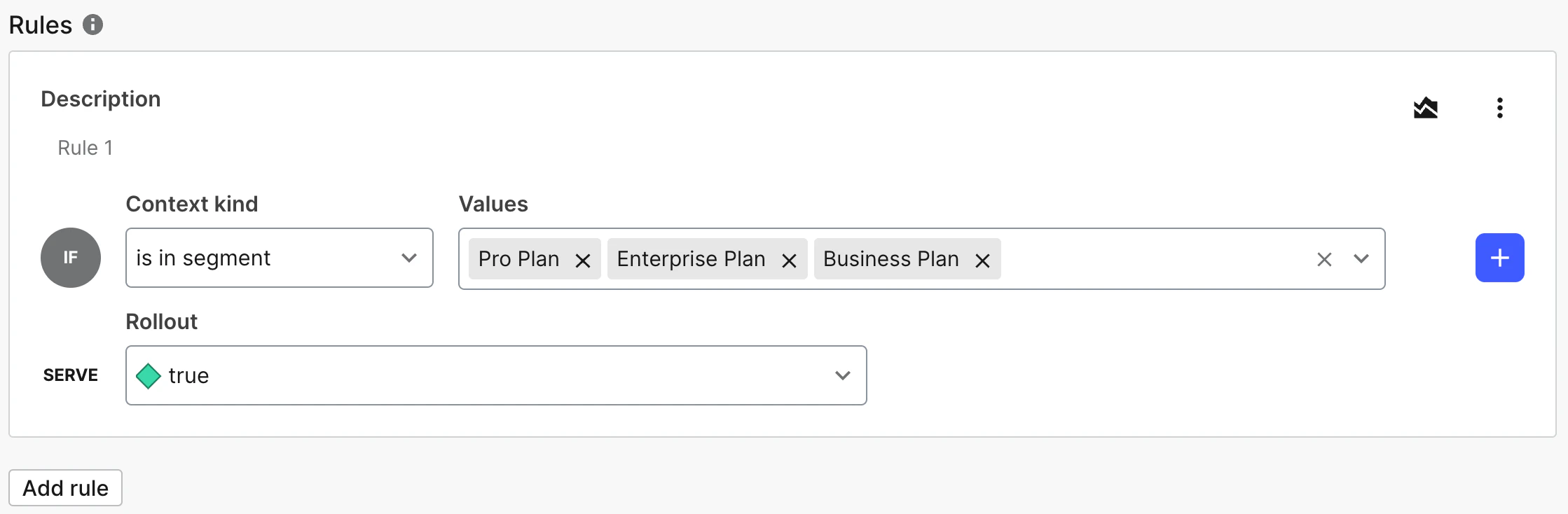Click the Rules section heading
Image resolution: width=1568 pixels, height=514 pixels.
pos(40,25)
